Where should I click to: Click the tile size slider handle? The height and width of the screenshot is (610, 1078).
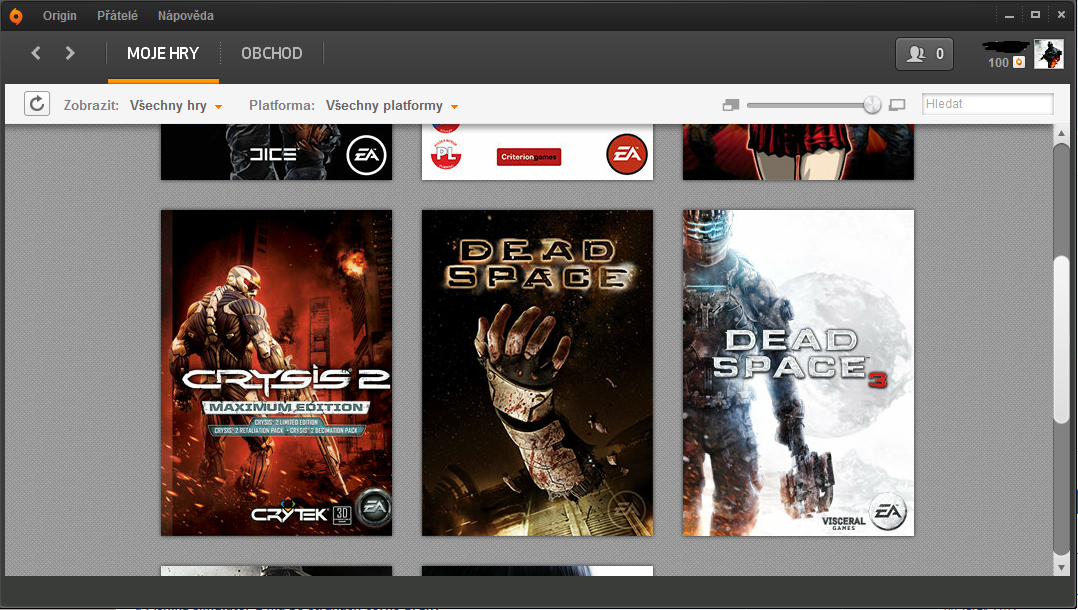pyautogui.click(x=872, y=105)
